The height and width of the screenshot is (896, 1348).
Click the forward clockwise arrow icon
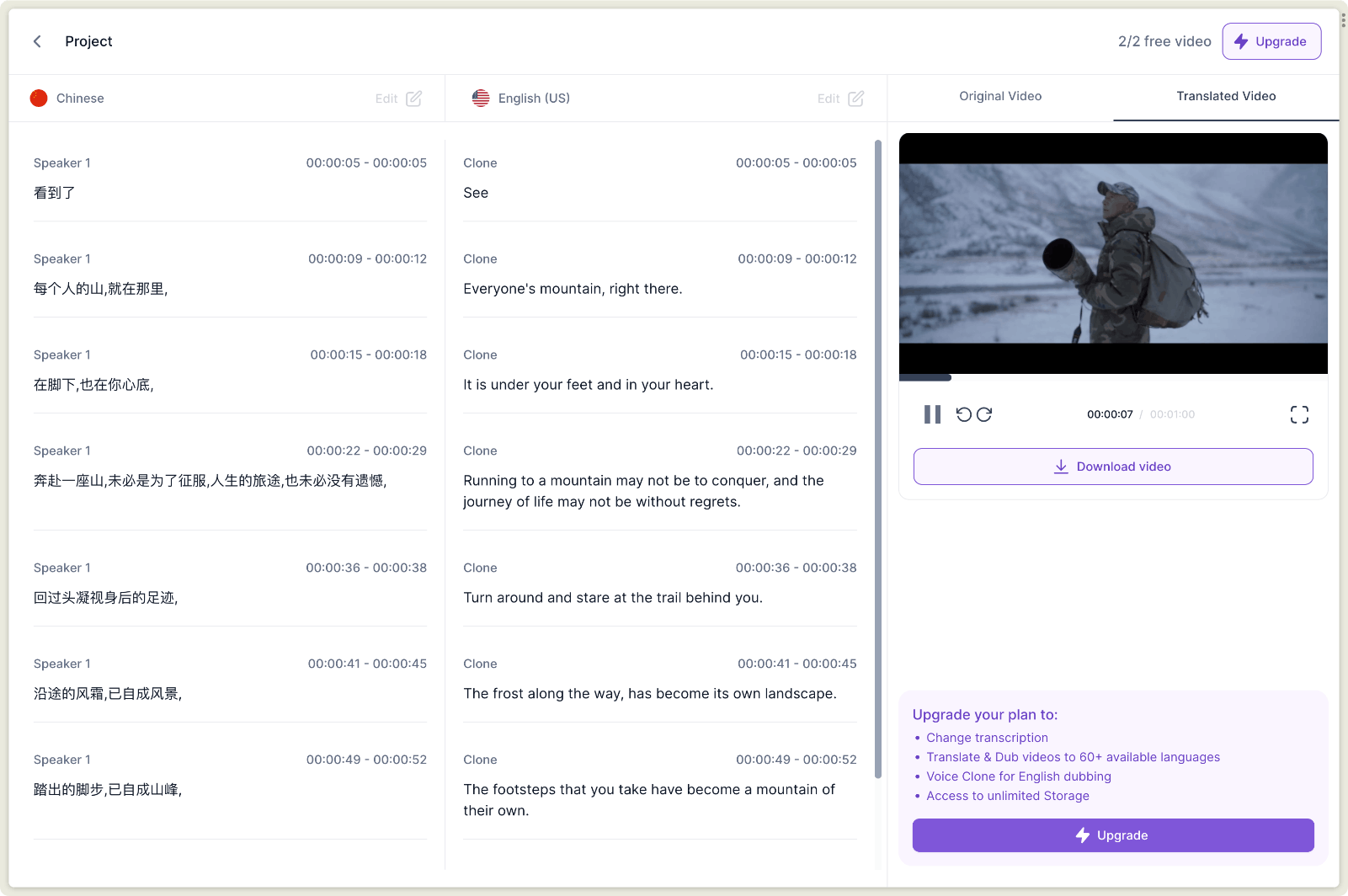(984, 414)
